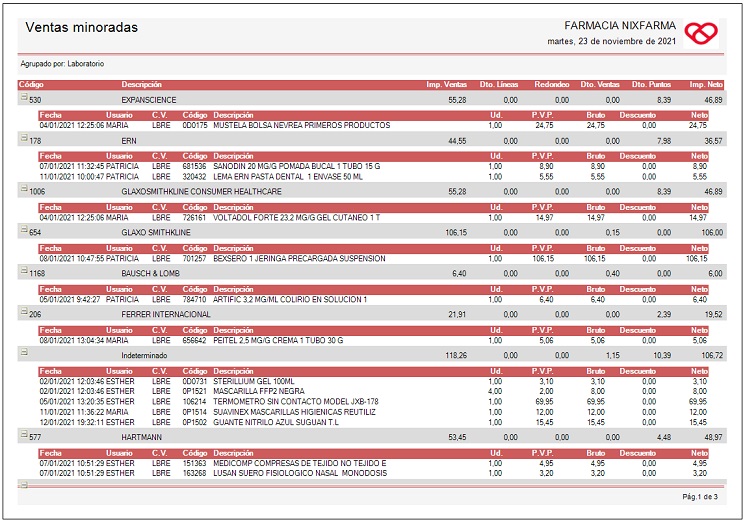The image size is (745, 522).
Task: Select the VOLTADOL FORTE 23,2 MG/G GEL line
Action: (373, 218)
